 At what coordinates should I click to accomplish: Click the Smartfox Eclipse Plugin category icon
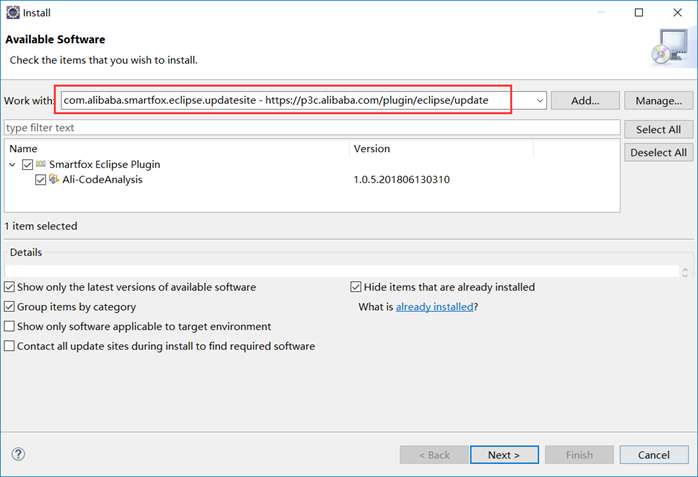click(x=41, y=164)
